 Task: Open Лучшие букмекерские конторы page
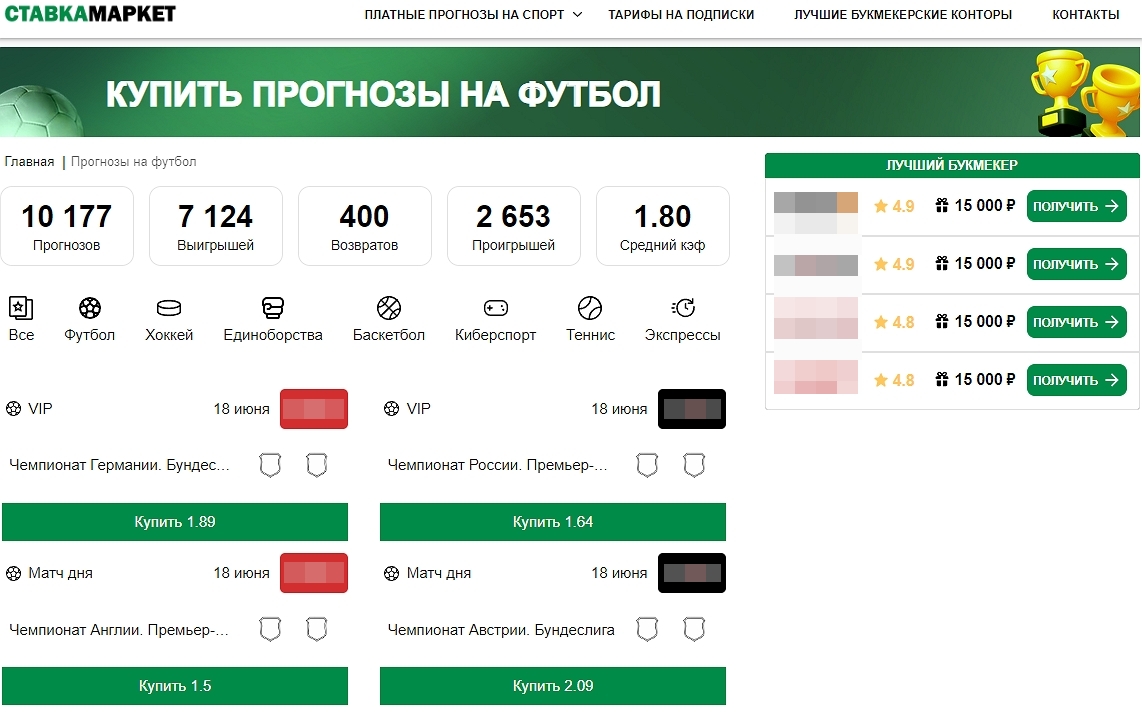click(903, 15)
